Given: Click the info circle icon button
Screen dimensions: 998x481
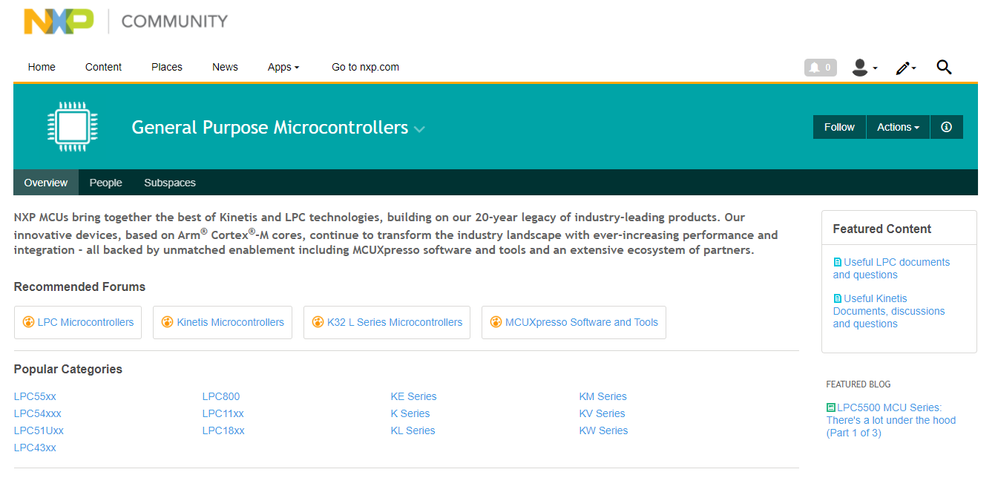Looking at the screenshot, I should tap(946, 127).
